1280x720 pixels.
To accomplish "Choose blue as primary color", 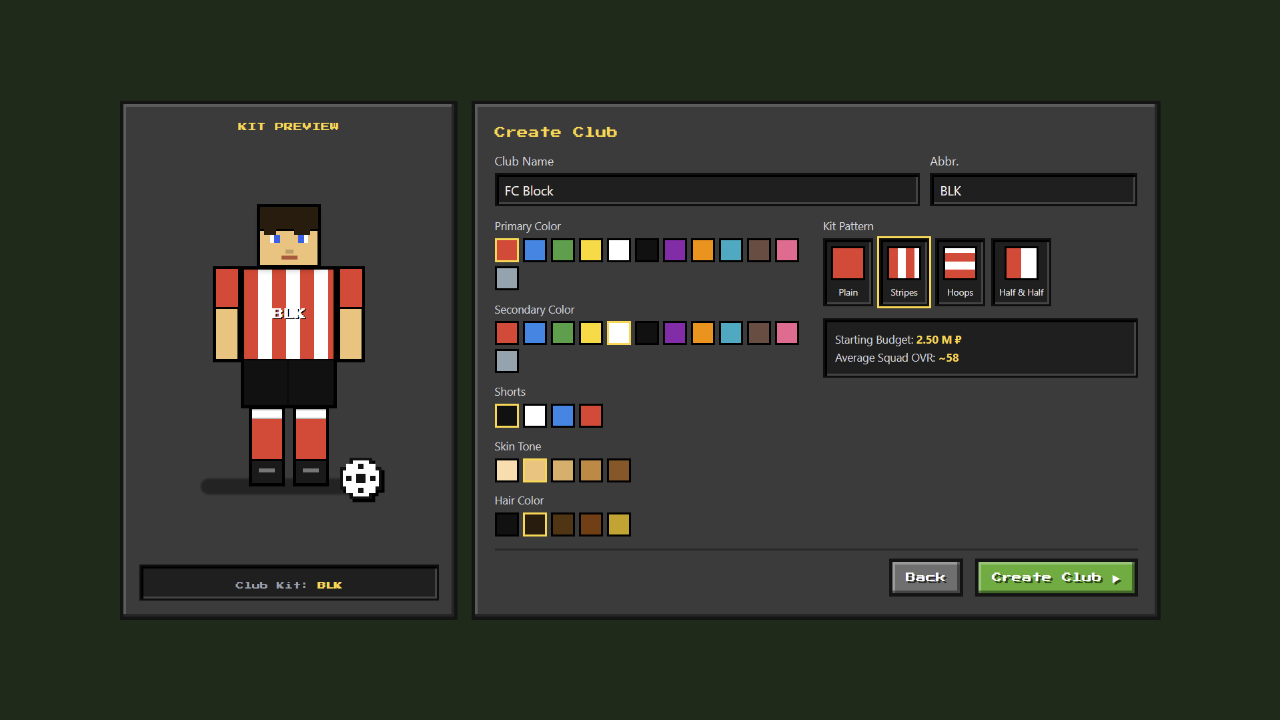I will click(x=535, y=250).
